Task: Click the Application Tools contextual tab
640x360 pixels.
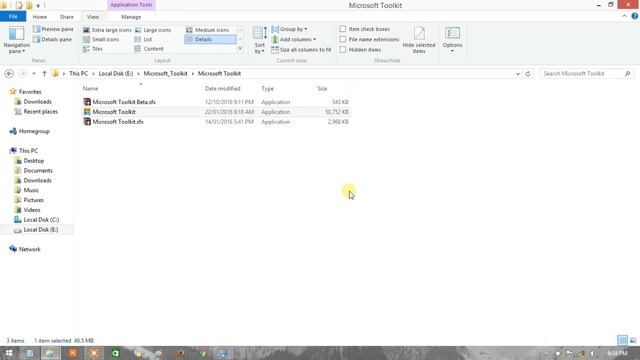Action: (131, 5)
